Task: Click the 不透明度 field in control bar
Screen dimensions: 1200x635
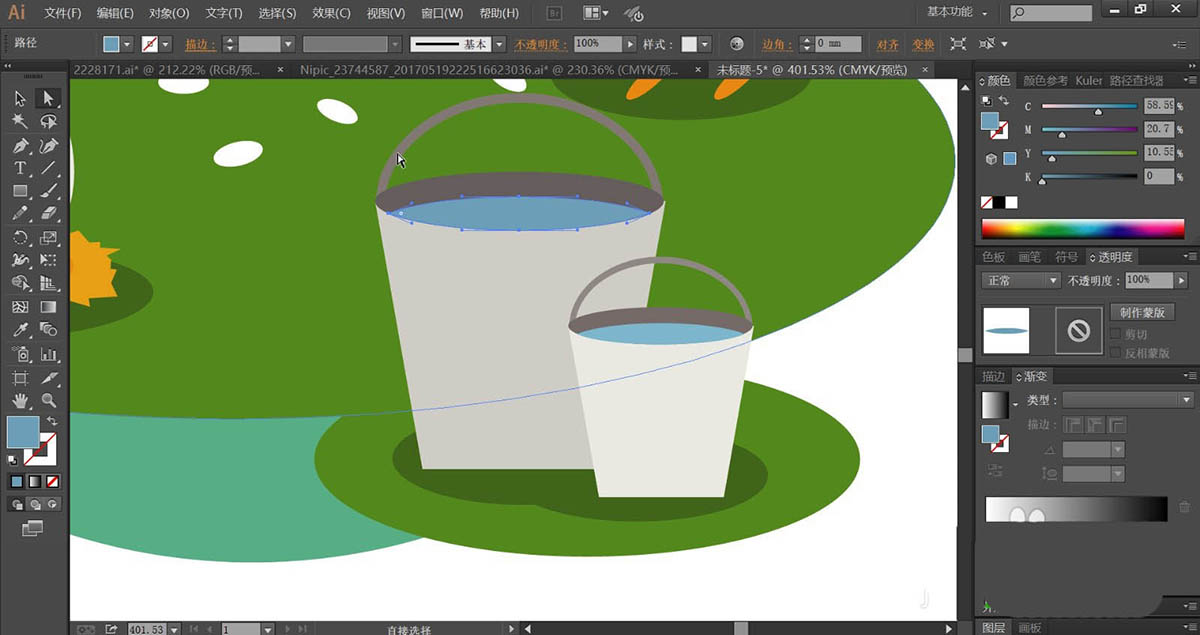Action: pos(598,45)
